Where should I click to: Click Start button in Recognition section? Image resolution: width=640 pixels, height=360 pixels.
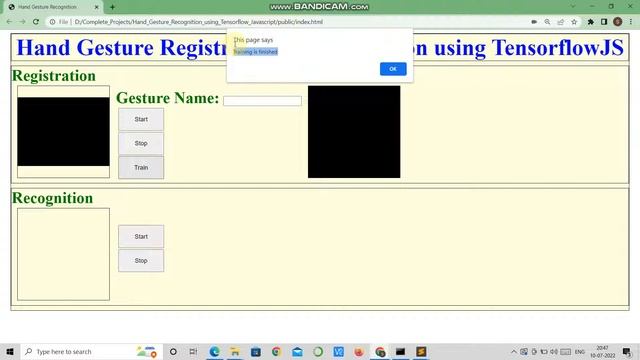pyautogui.click(x=141, y=236)
